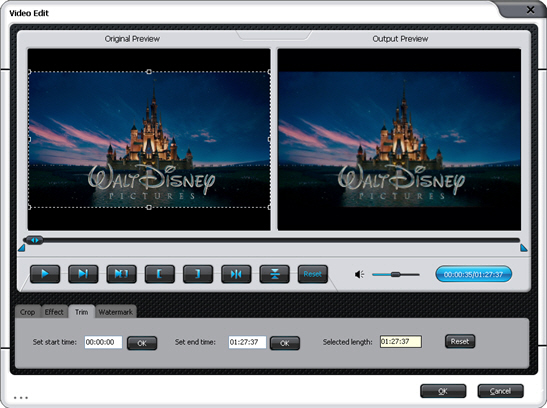Mute audio with the speaker icon
547x408 pixels.
(x=359, y=274)
